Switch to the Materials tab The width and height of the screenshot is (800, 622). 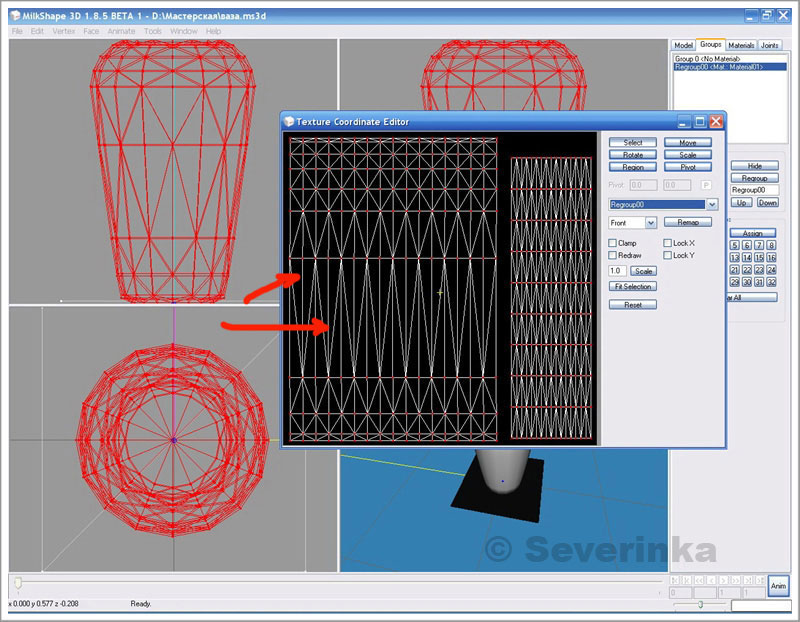click(741, 45)
